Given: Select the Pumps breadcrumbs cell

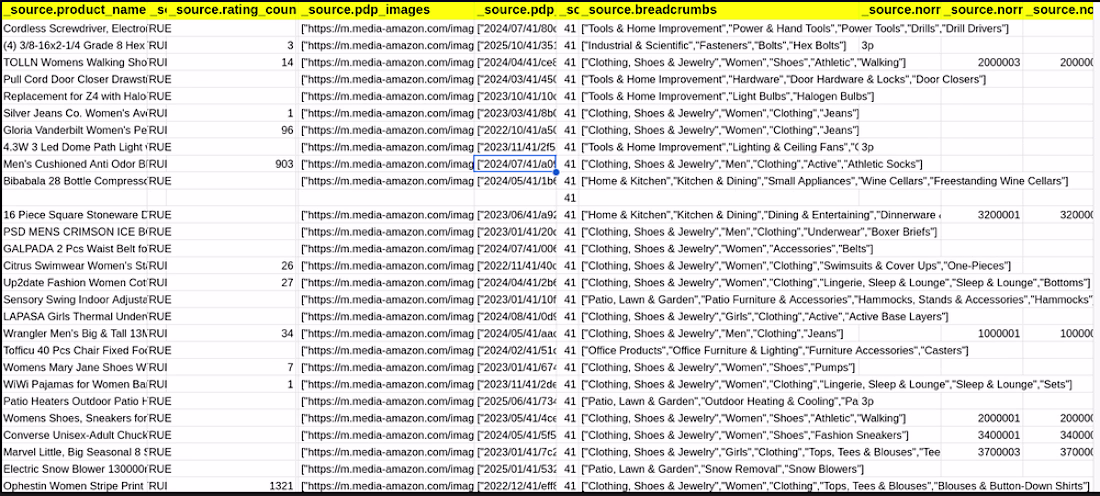Looking at the screenshot, I should 720,367.
